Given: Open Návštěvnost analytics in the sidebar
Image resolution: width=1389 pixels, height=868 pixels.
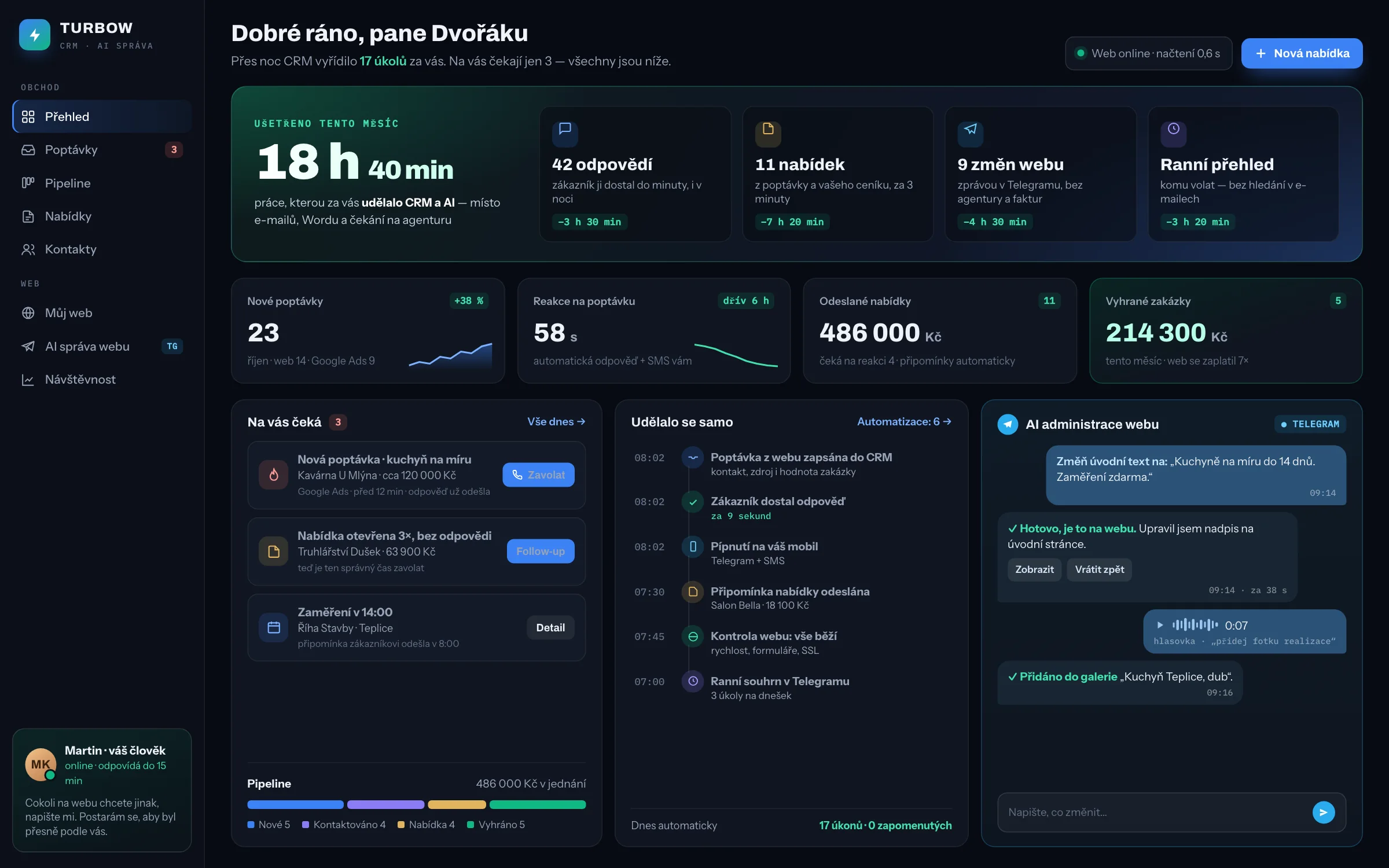Looking at the screenshot, I should point(102,380).
